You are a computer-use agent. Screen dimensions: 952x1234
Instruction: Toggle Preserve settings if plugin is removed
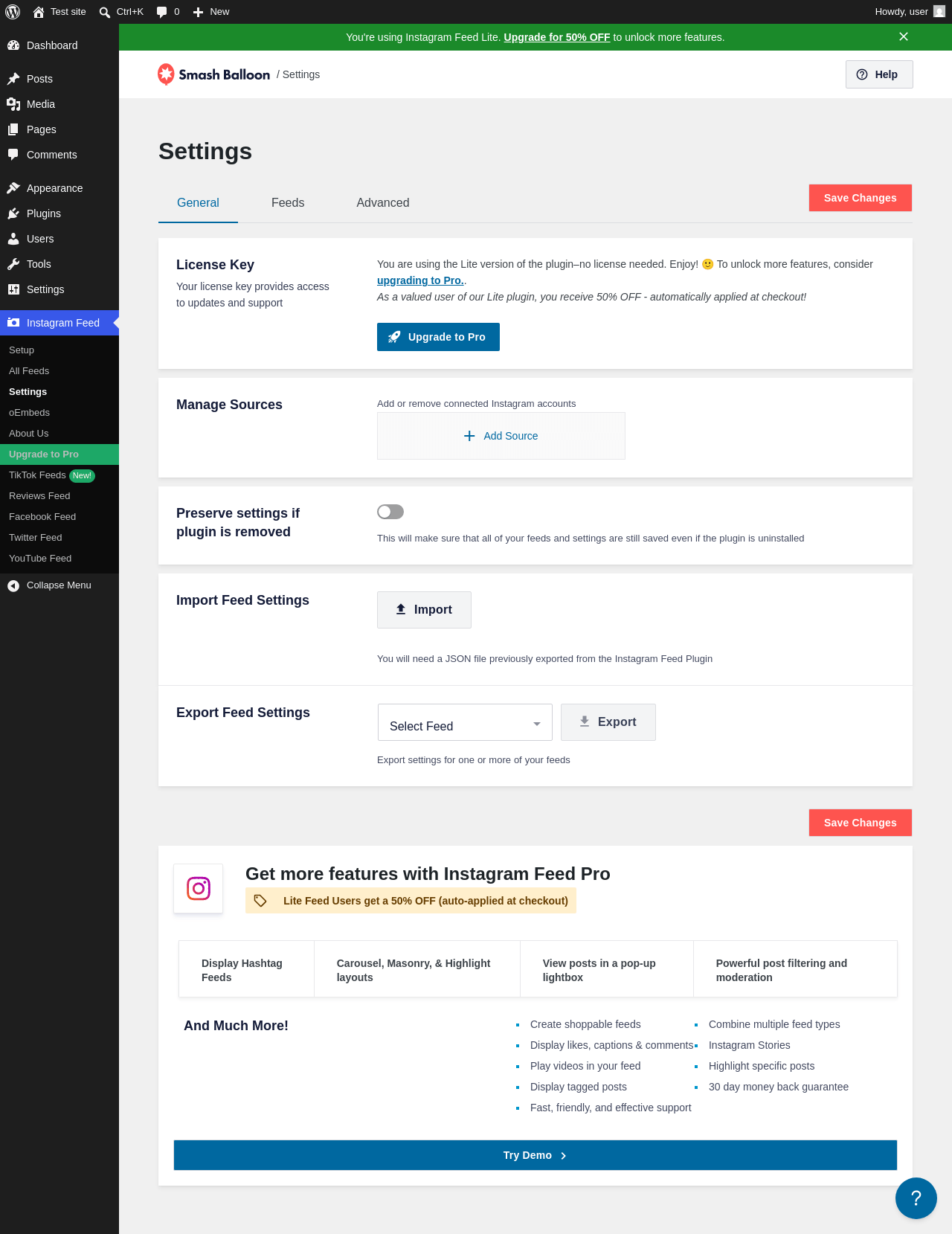[x=390, y=512]
